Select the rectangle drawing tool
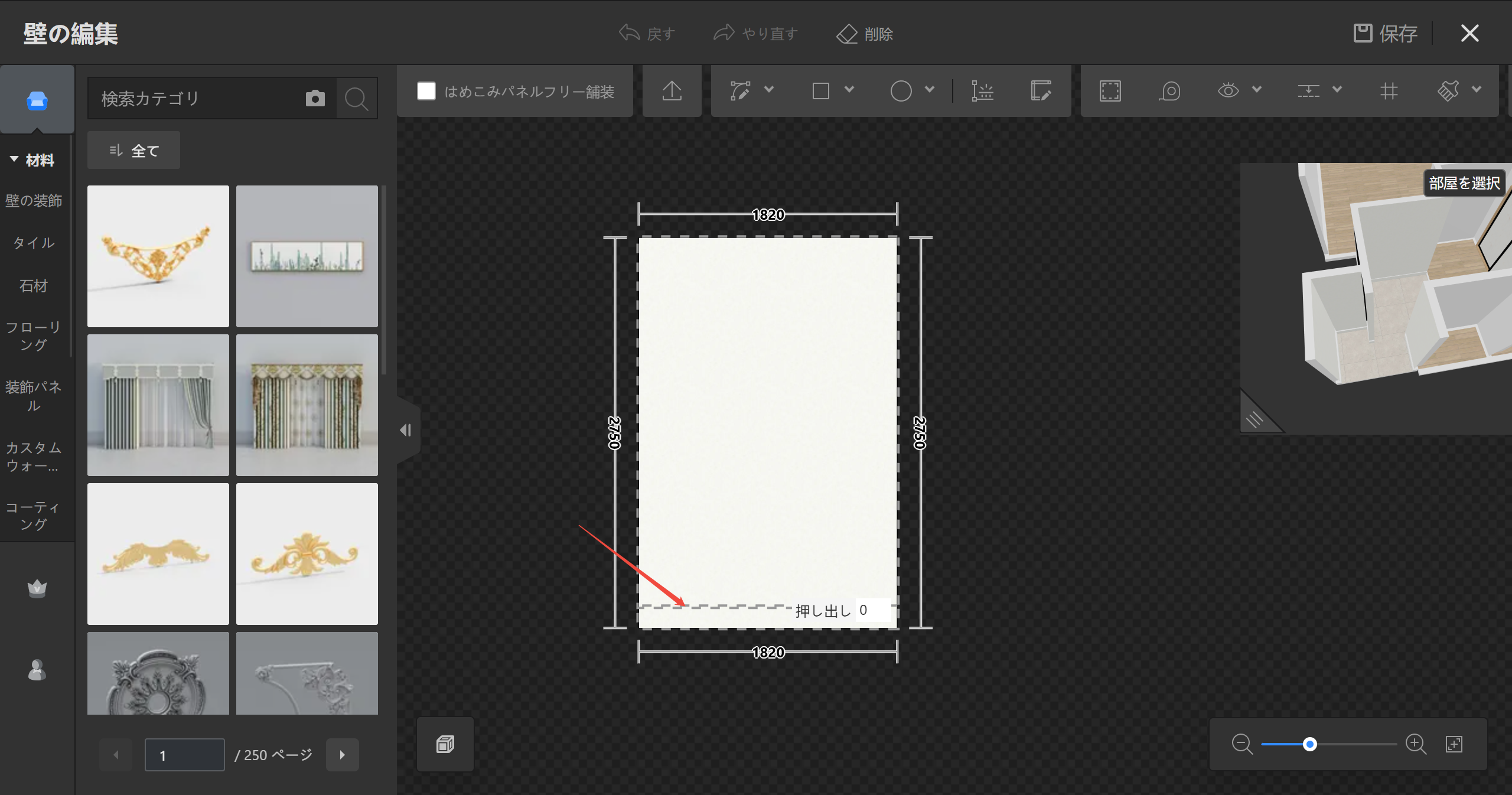The image size is (1512, 795). (x=821, y=91)
